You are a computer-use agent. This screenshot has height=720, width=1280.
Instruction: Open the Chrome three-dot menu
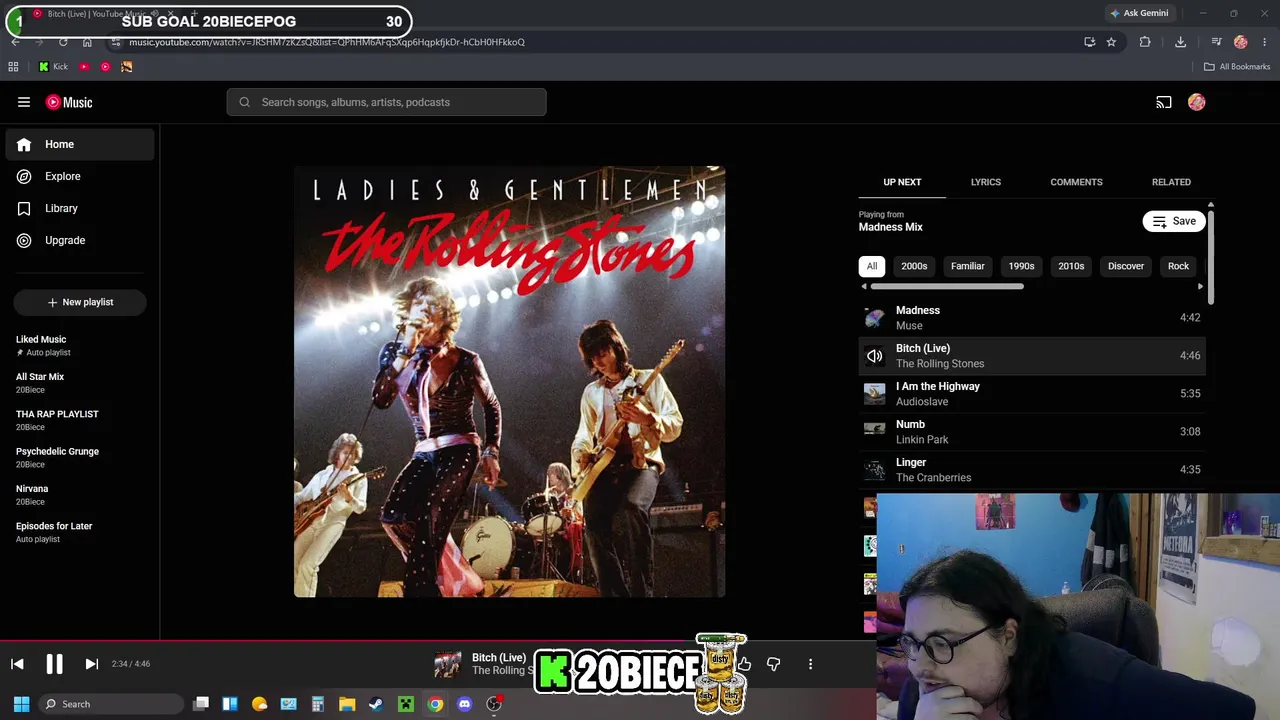click(x=1265, y=42)
